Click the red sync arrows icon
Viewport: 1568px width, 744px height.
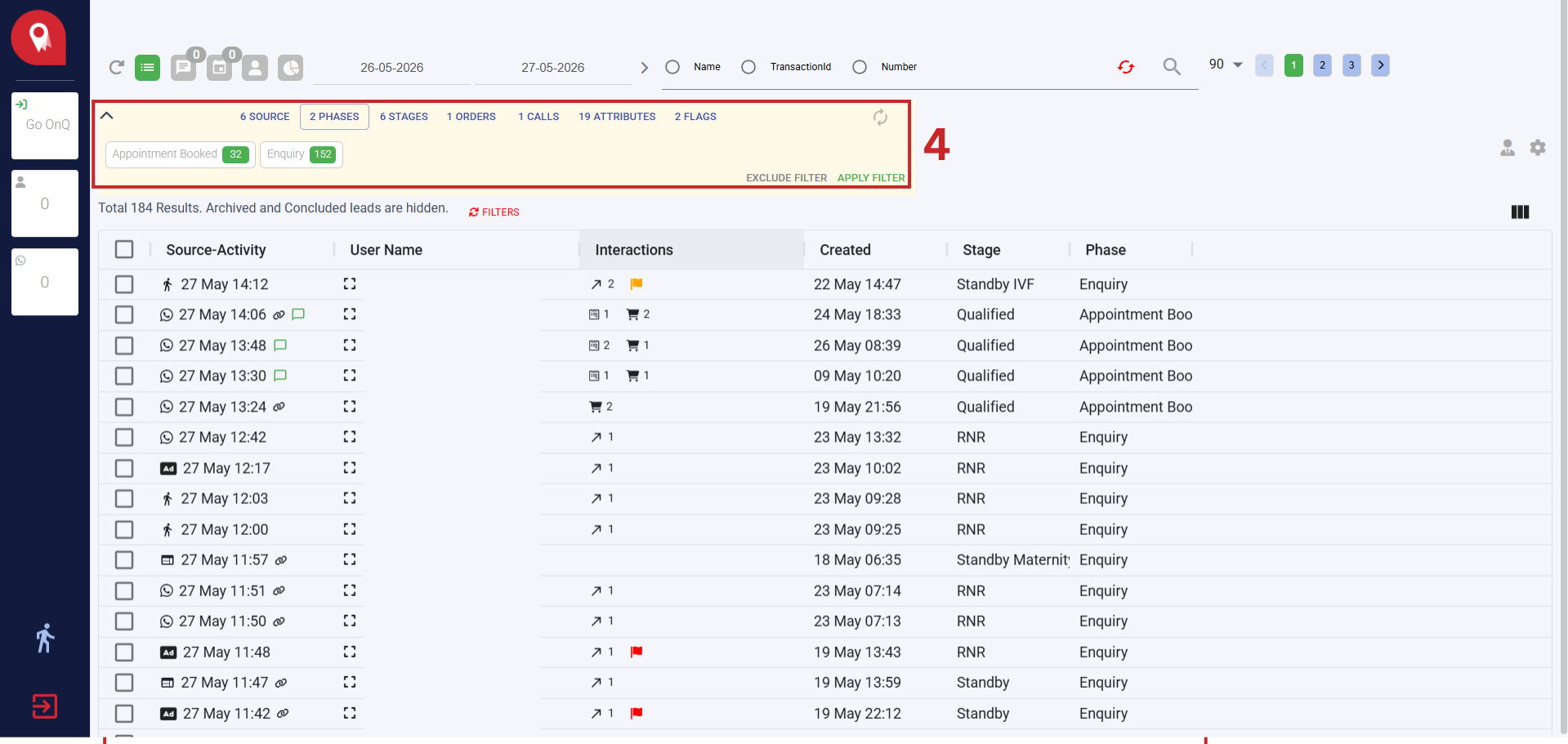click(1126, 67)
